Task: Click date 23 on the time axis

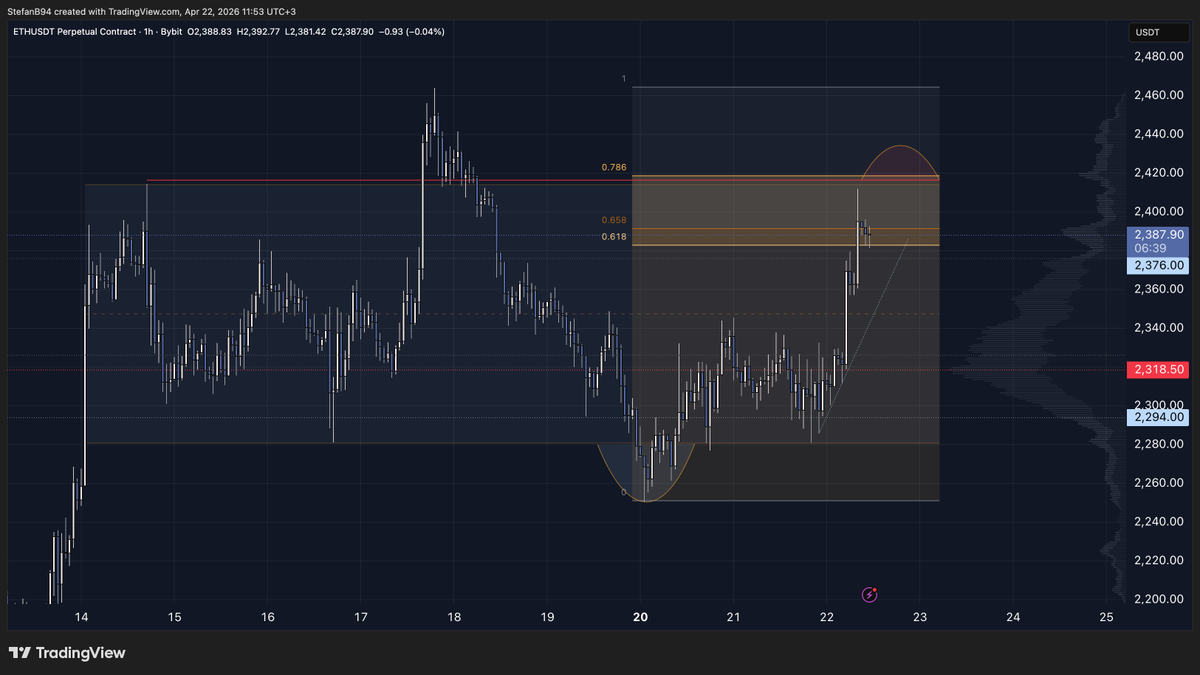Action: click(920, 618)
